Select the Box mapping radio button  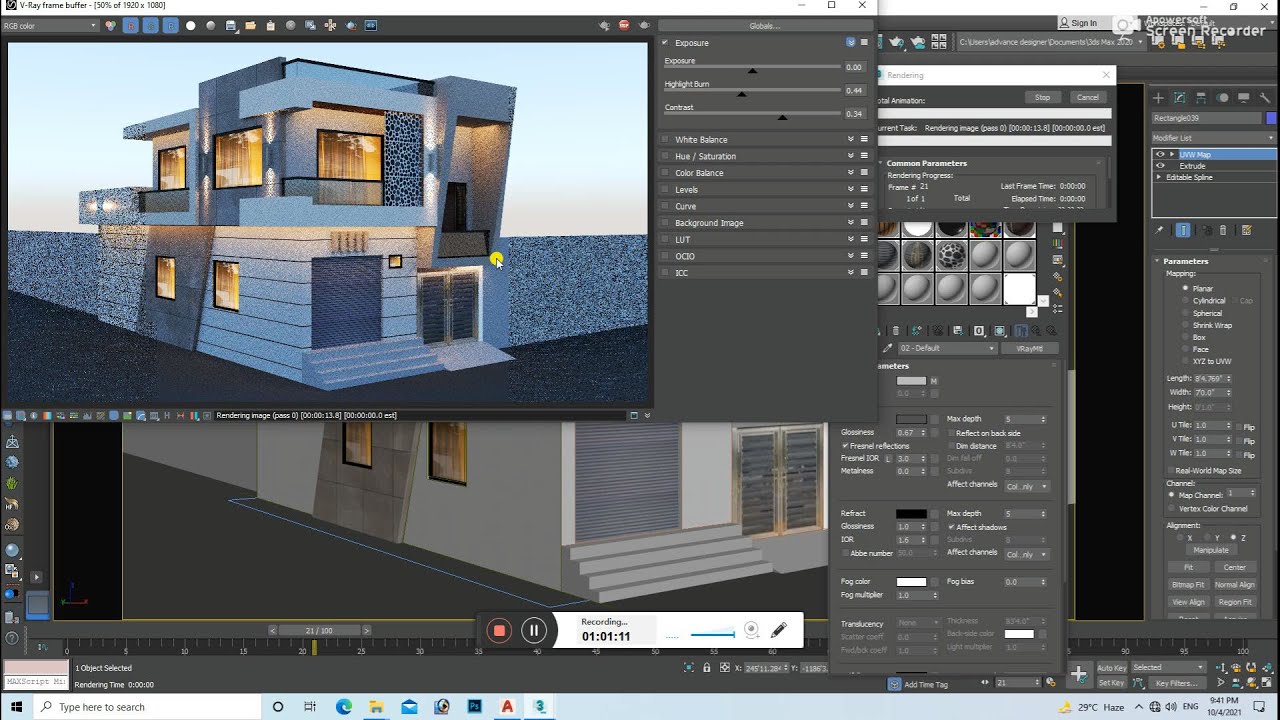(1186, 337)
